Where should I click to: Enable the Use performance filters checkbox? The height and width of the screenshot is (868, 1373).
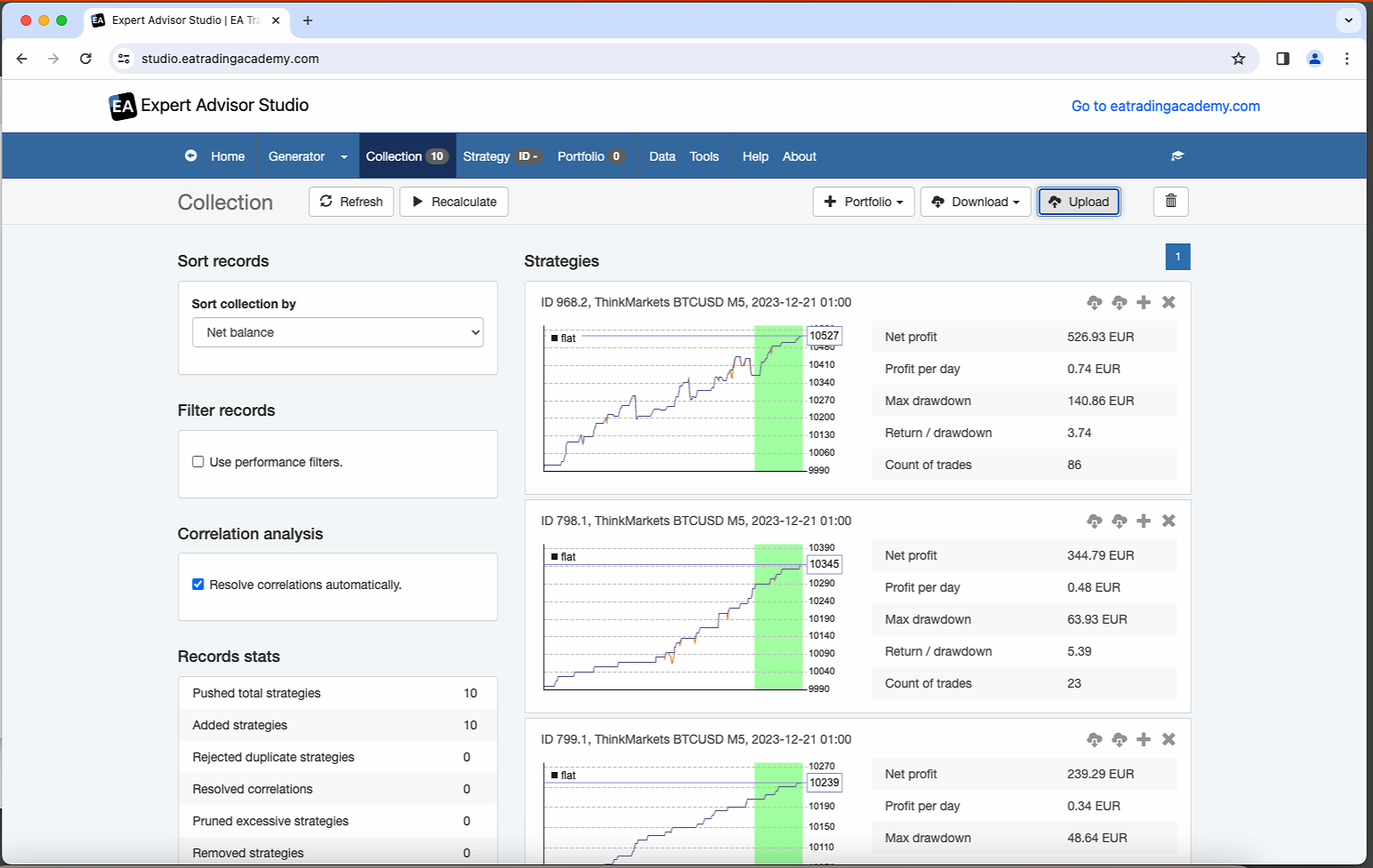(198, 462)
